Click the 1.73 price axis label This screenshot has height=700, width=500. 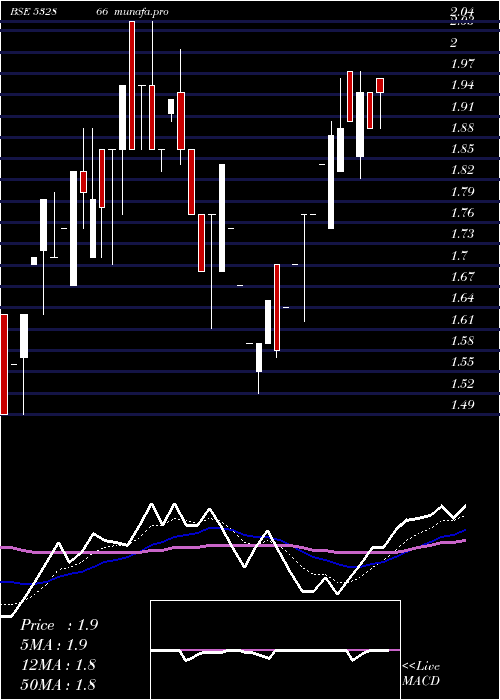462,234
